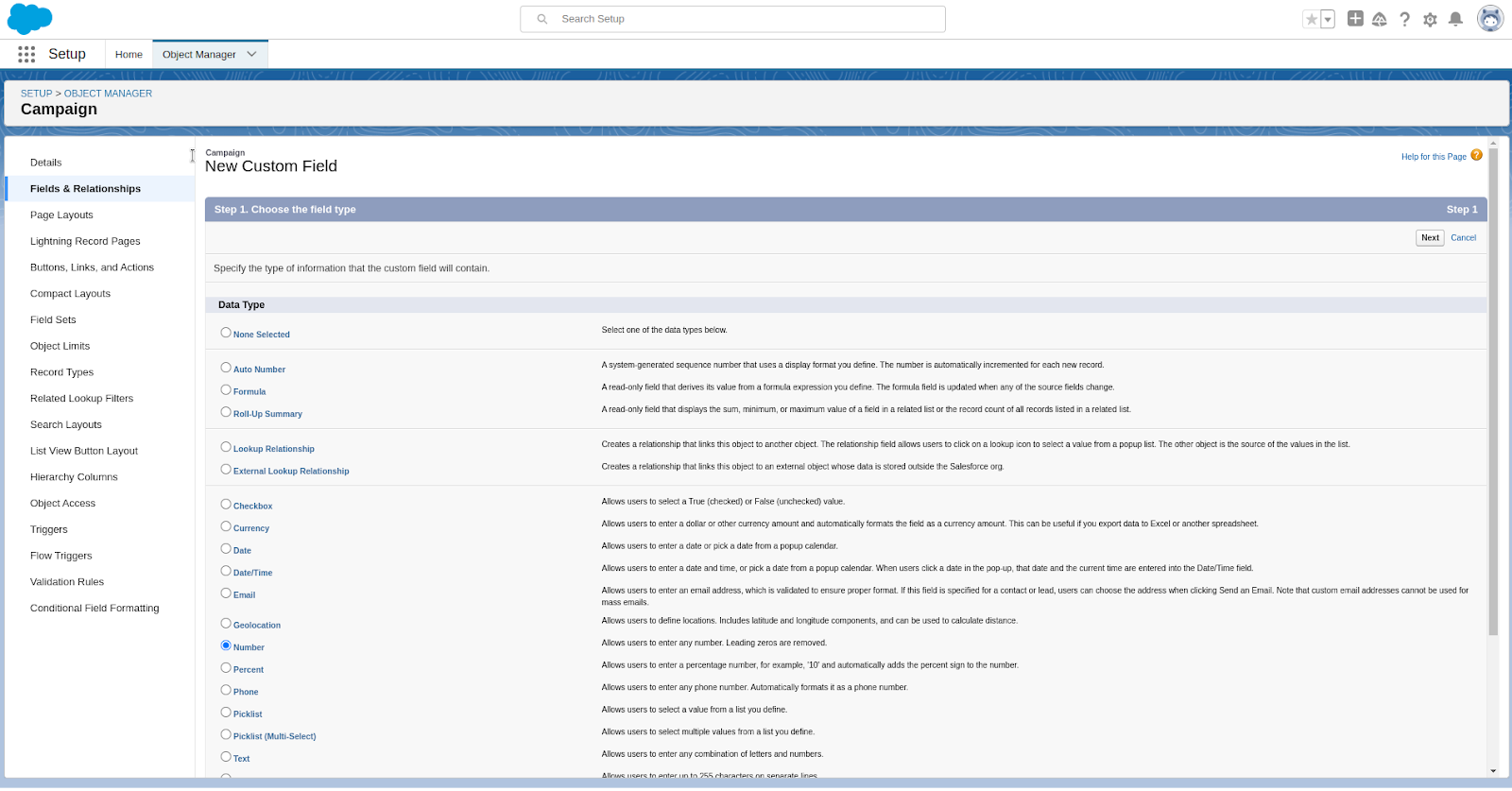1512x791 pixels.
Task: Click the page vertical scrollbar thumb
Action: pyautogui.click(x=1493, y=391)
